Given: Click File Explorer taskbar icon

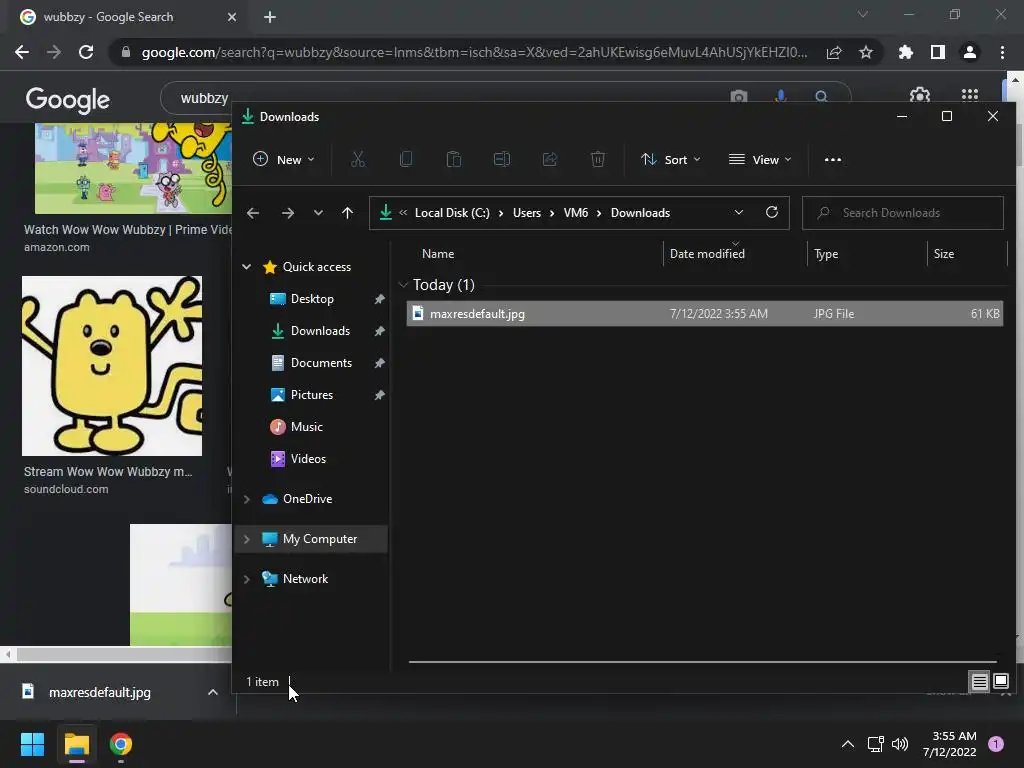Looking at the screenshot, I should click(76, 744).
